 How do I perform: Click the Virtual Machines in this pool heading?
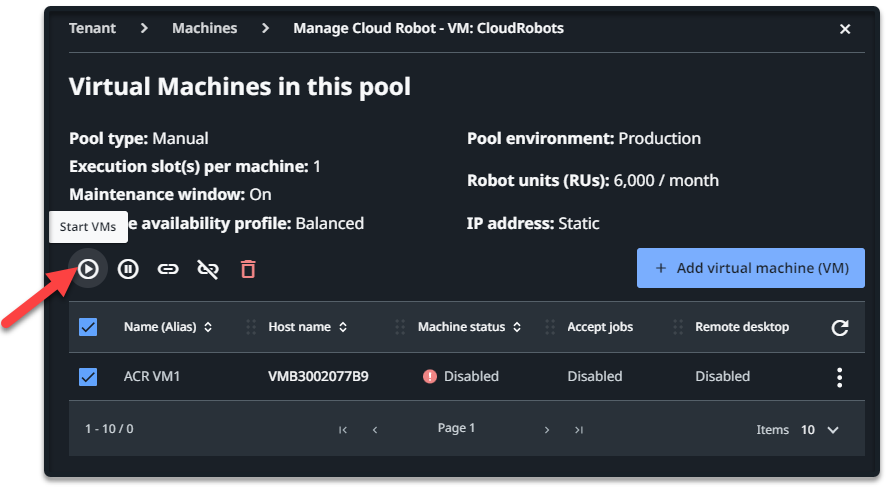coord(240,87)
